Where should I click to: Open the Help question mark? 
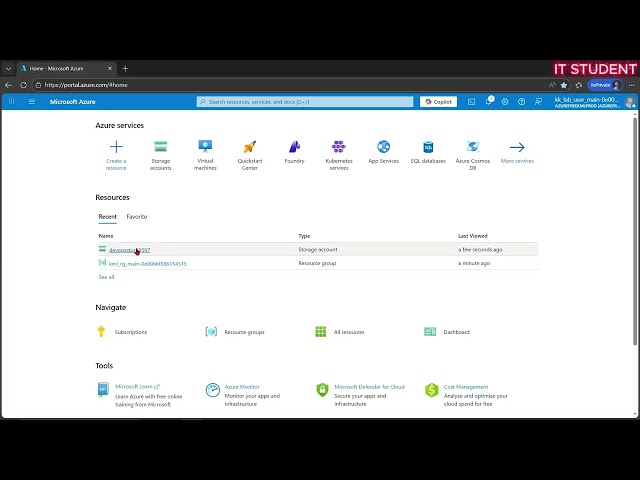click(521, 102)
